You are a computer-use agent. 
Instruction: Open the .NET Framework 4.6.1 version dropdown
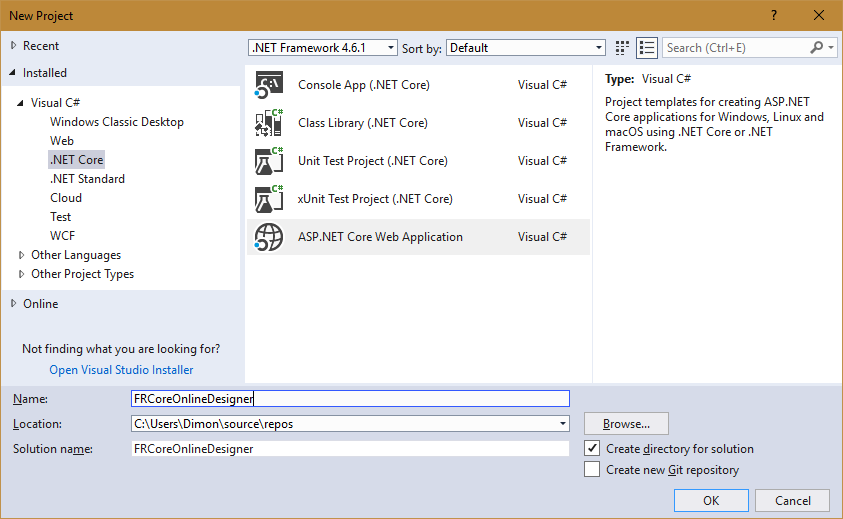(323, 48)
